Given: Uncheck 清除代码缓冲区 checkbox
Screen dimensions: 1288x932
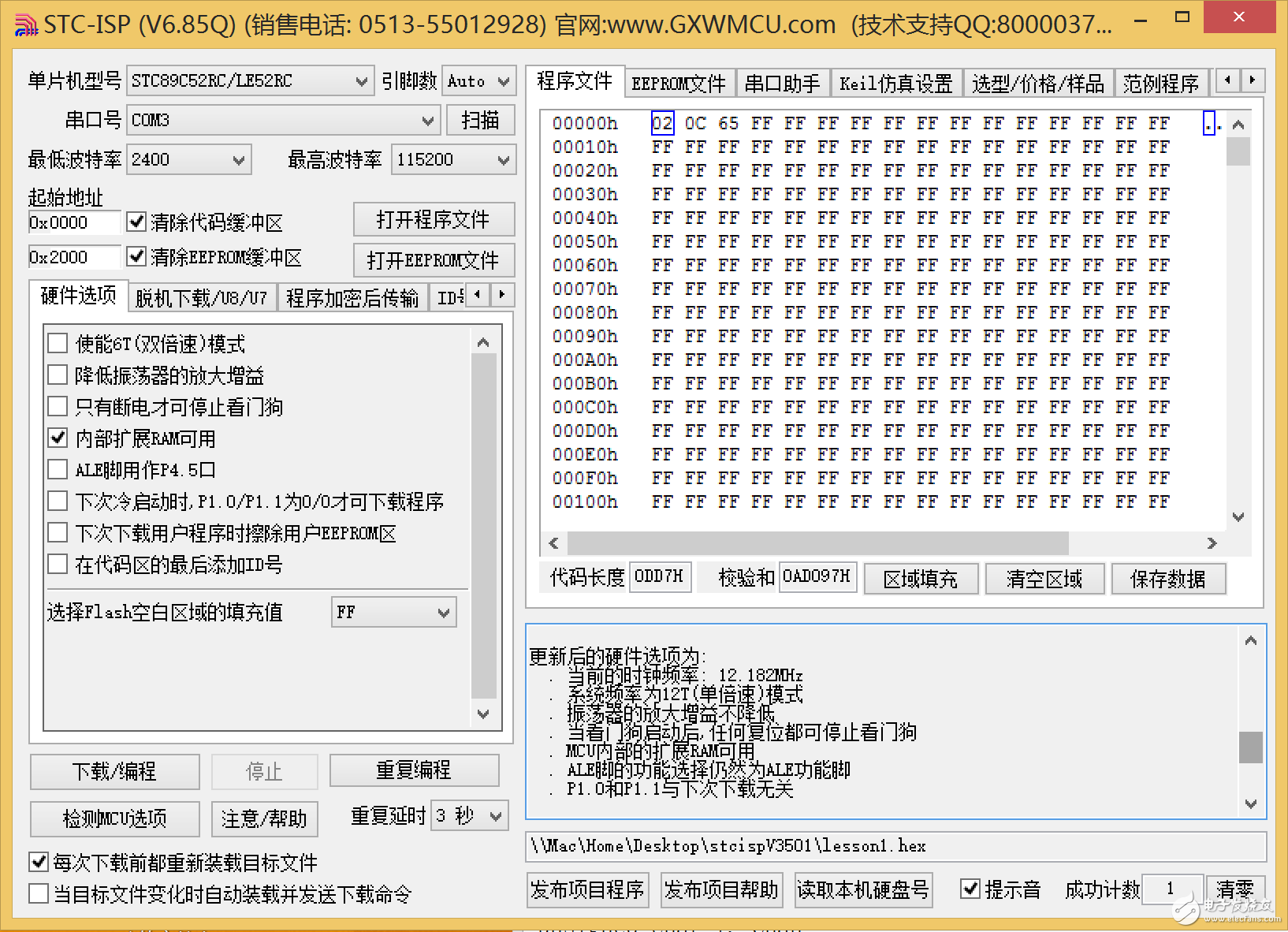Looking at the screenshot, I should tap(137, 222).
